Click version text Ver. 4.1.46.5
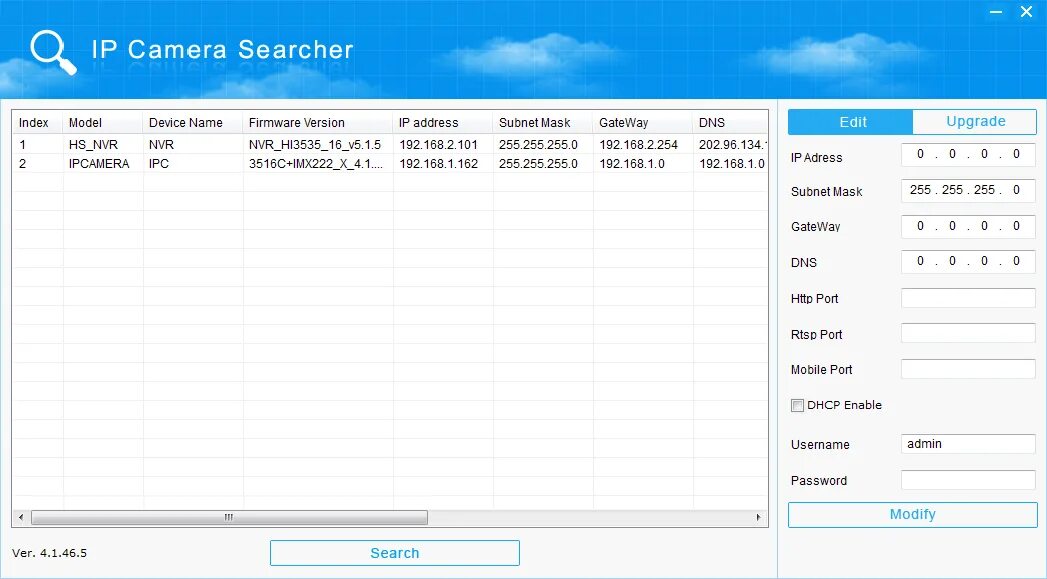This screenshot has height=579, width=1047. tap(49, 553)
